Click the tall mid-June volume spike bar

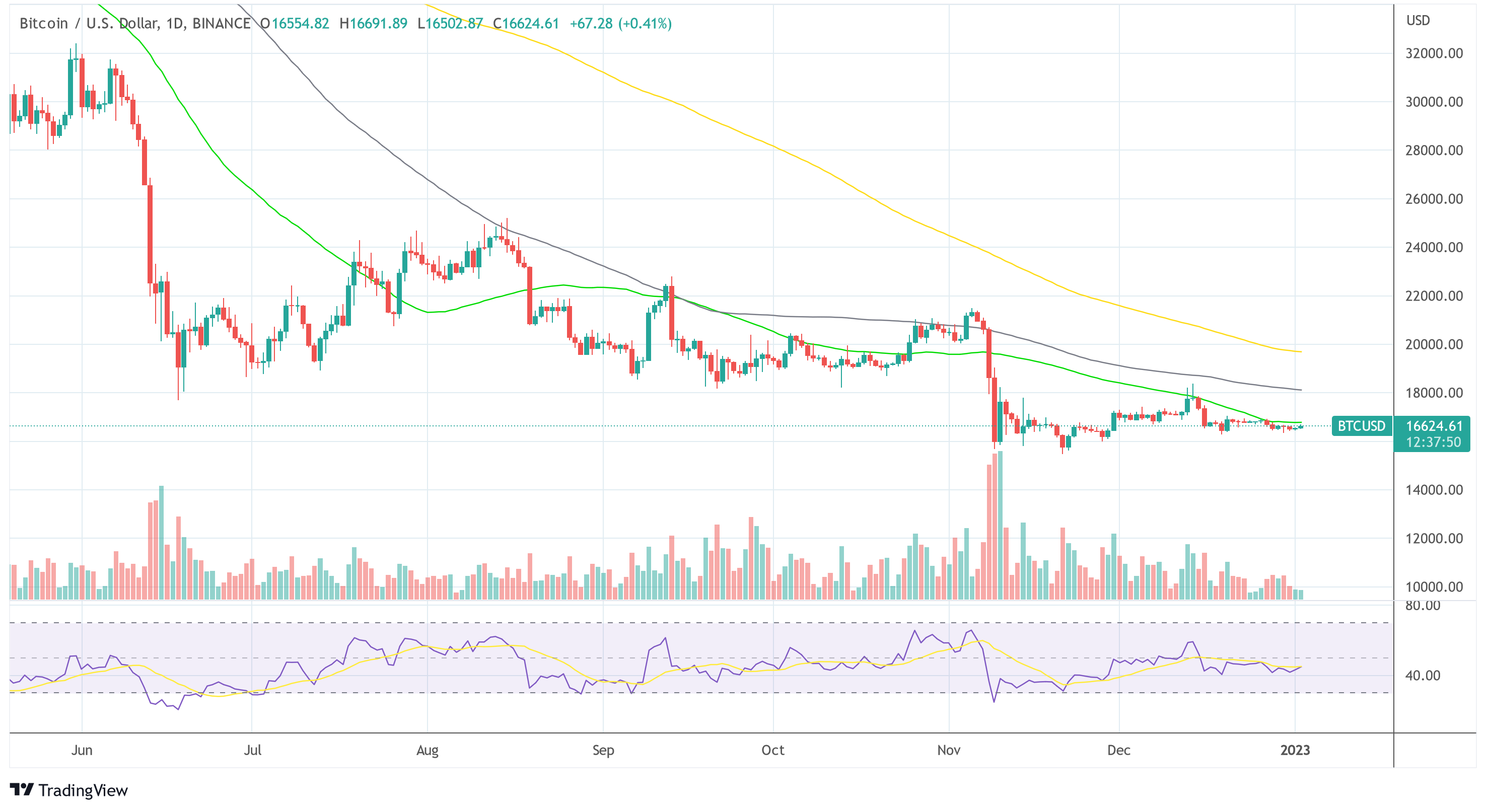161,543
